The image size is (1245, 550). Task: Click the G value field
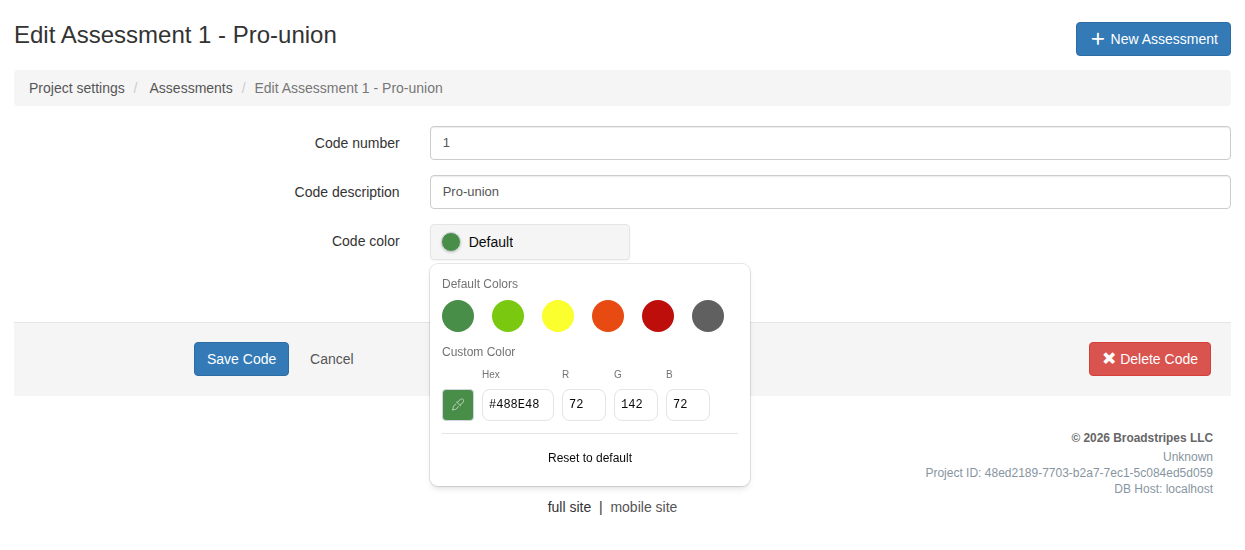coord(636,405)
